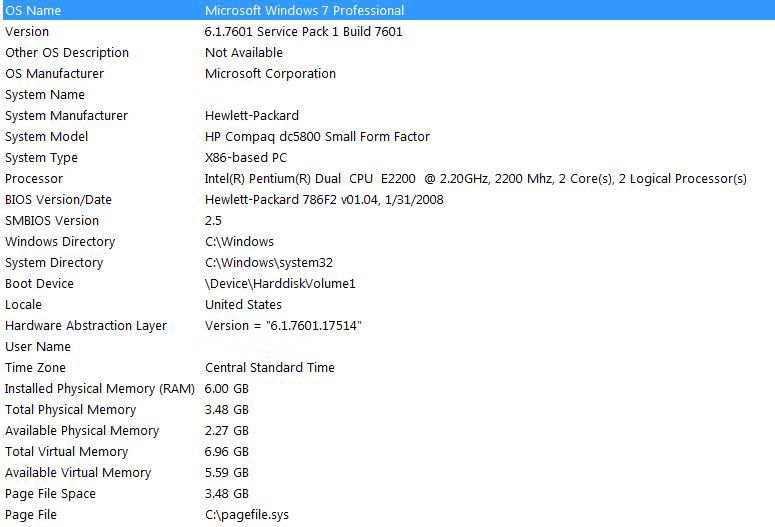Select the Page File row label
Image resolution: width=775 pixels, height=527 pixels.
click(x=31, y=515)
